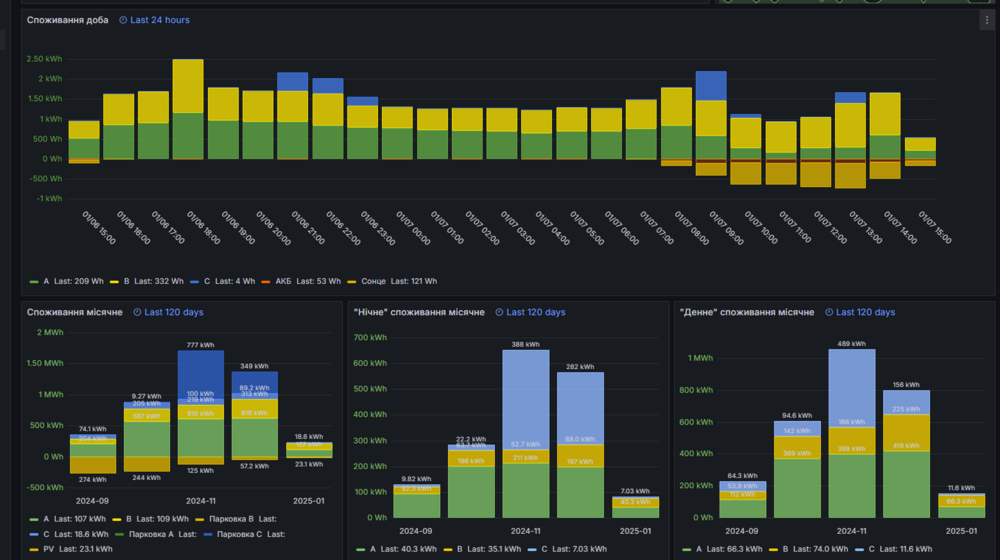
Task: Click clock icon in "Нічне" споживання panel
Action: [499, 313]
